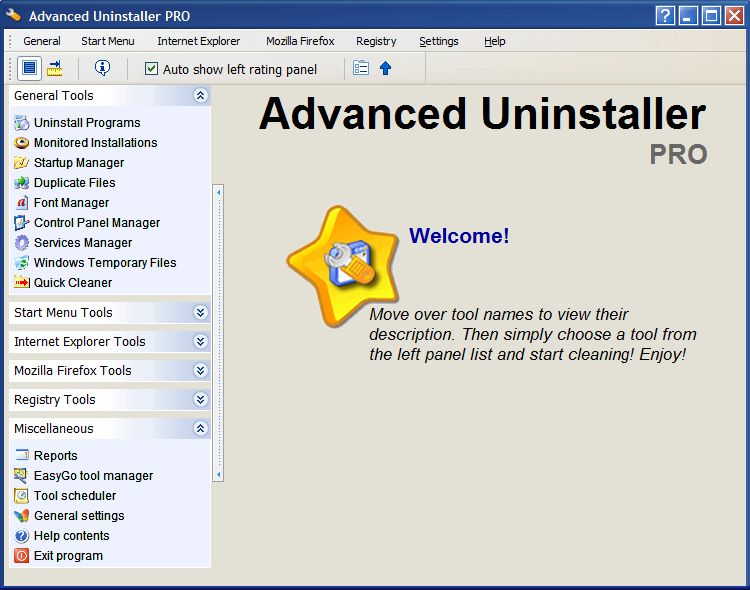
Task: Collapse the General Tools section
Action: click(x=200, y=96)
